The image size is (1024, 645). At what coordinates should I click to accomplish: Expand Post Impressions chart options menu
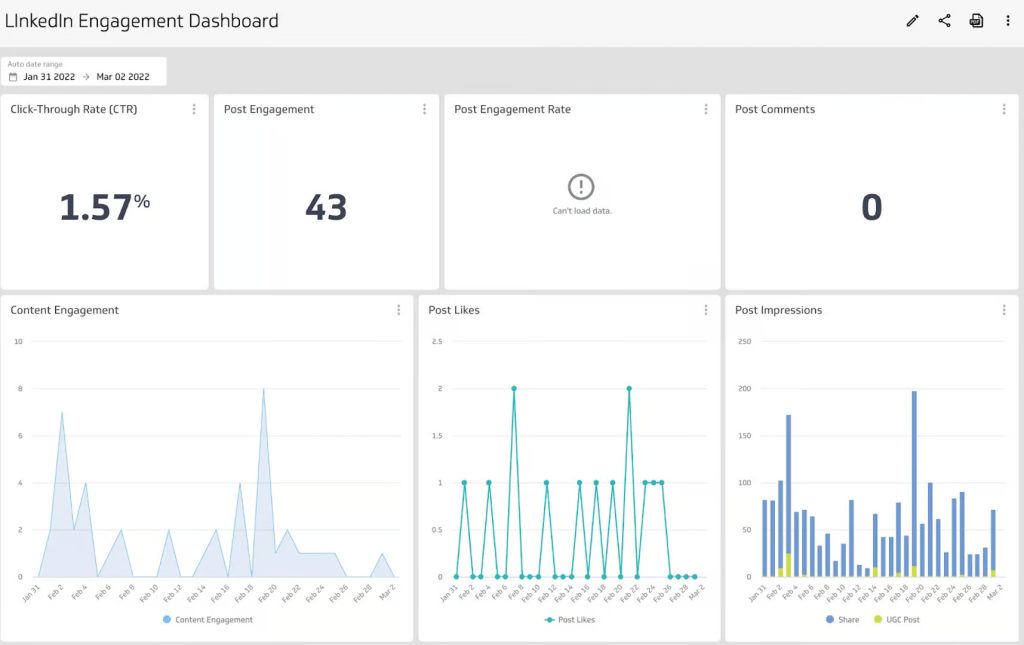point(1004,310)
